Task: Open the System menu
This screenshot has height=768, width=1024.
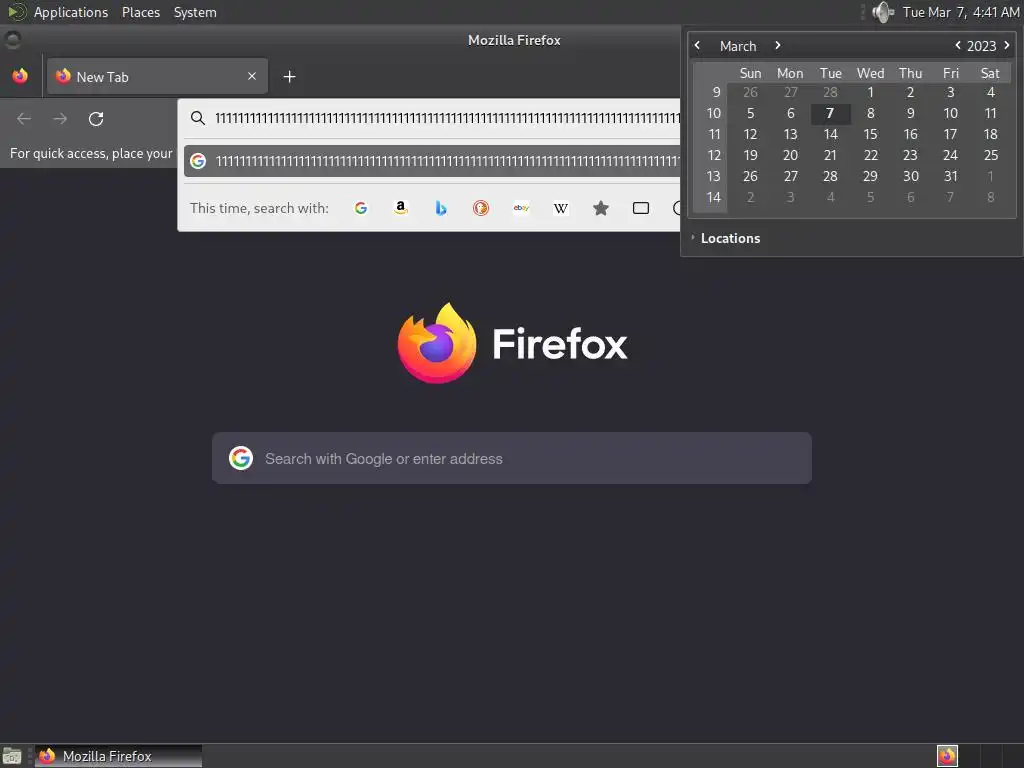Action: 195,12
